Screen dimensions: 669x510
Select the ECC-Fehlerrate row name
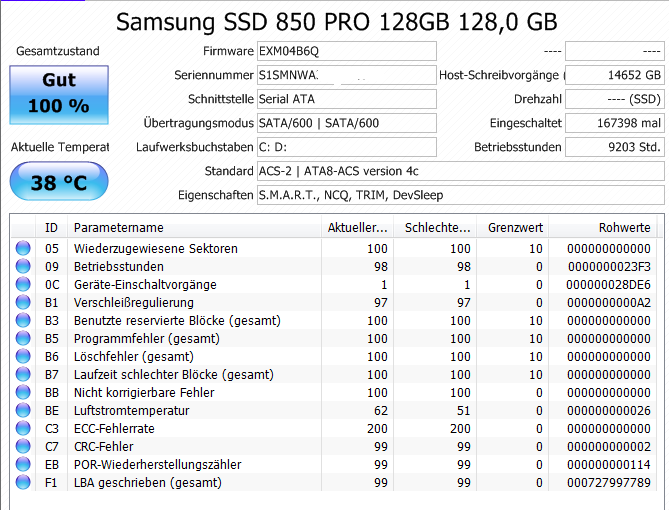point(114,428)
